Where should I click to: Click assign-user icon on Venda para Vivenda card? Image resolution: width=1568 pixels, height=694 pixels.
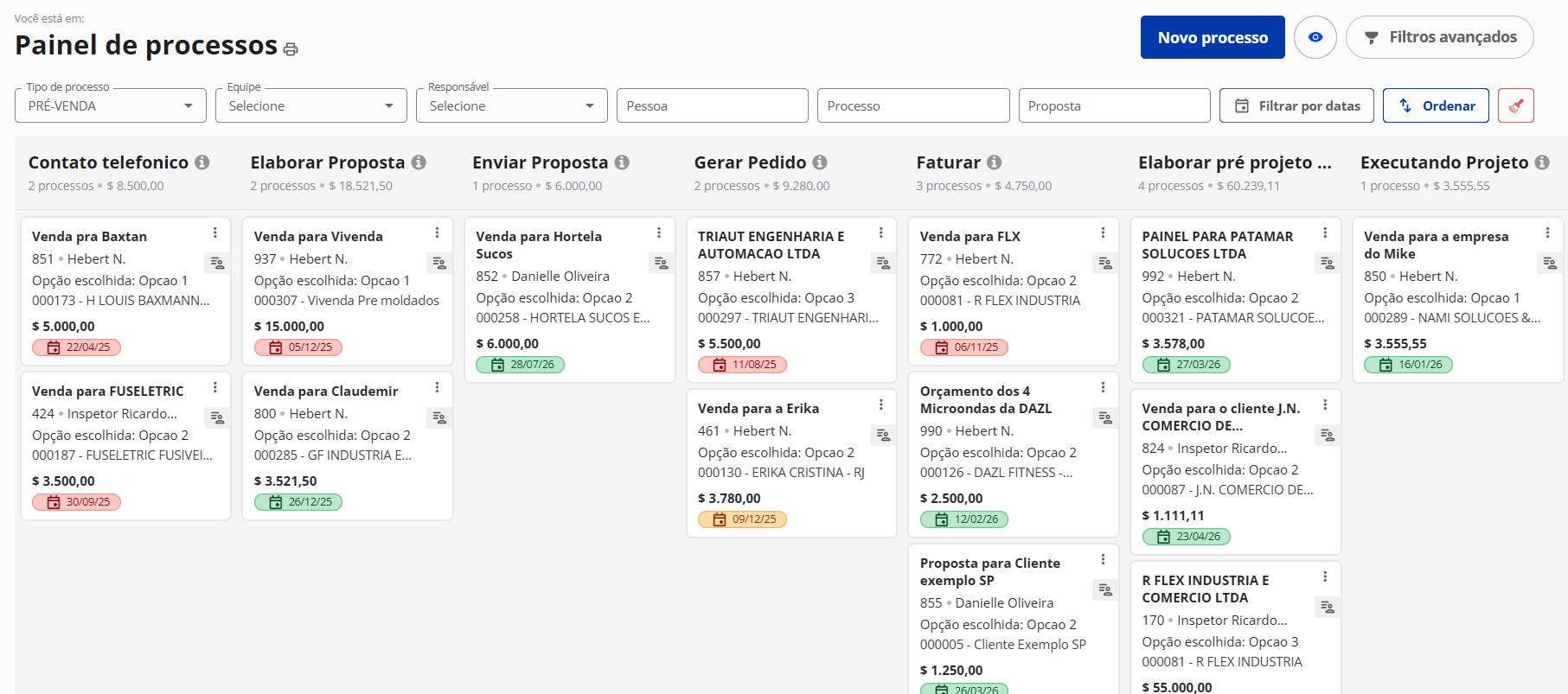439,263
